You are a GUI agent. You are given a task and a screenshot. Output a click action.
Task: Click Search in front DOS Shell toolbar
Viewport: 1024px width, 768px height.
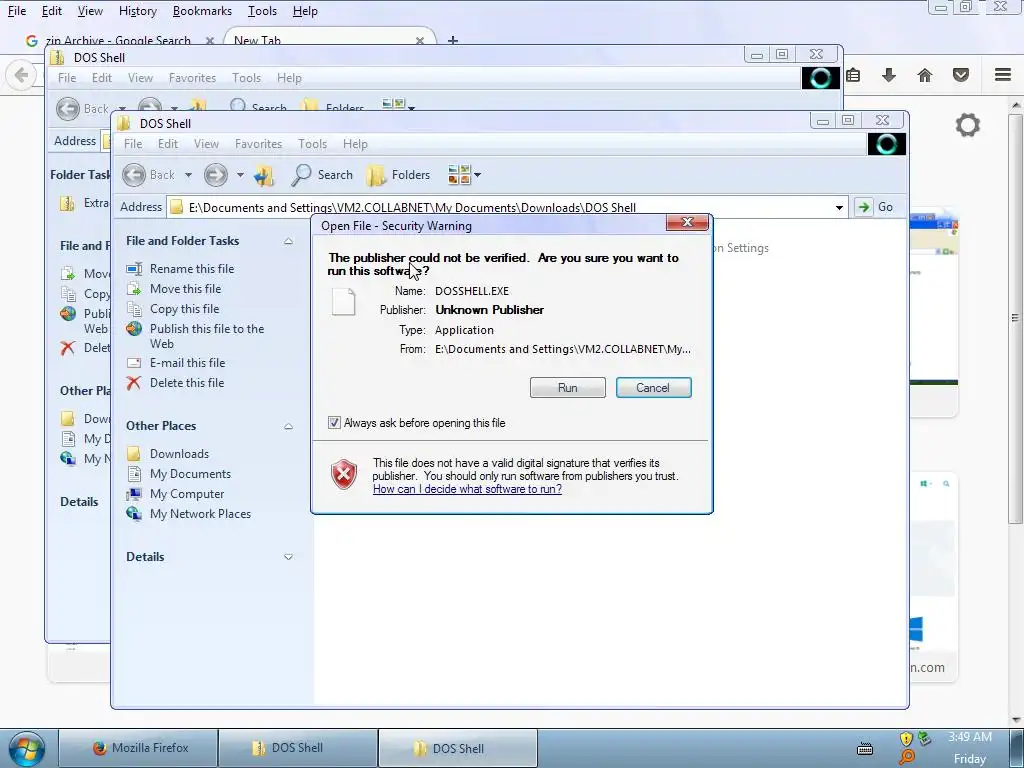(x=323, y=175)
